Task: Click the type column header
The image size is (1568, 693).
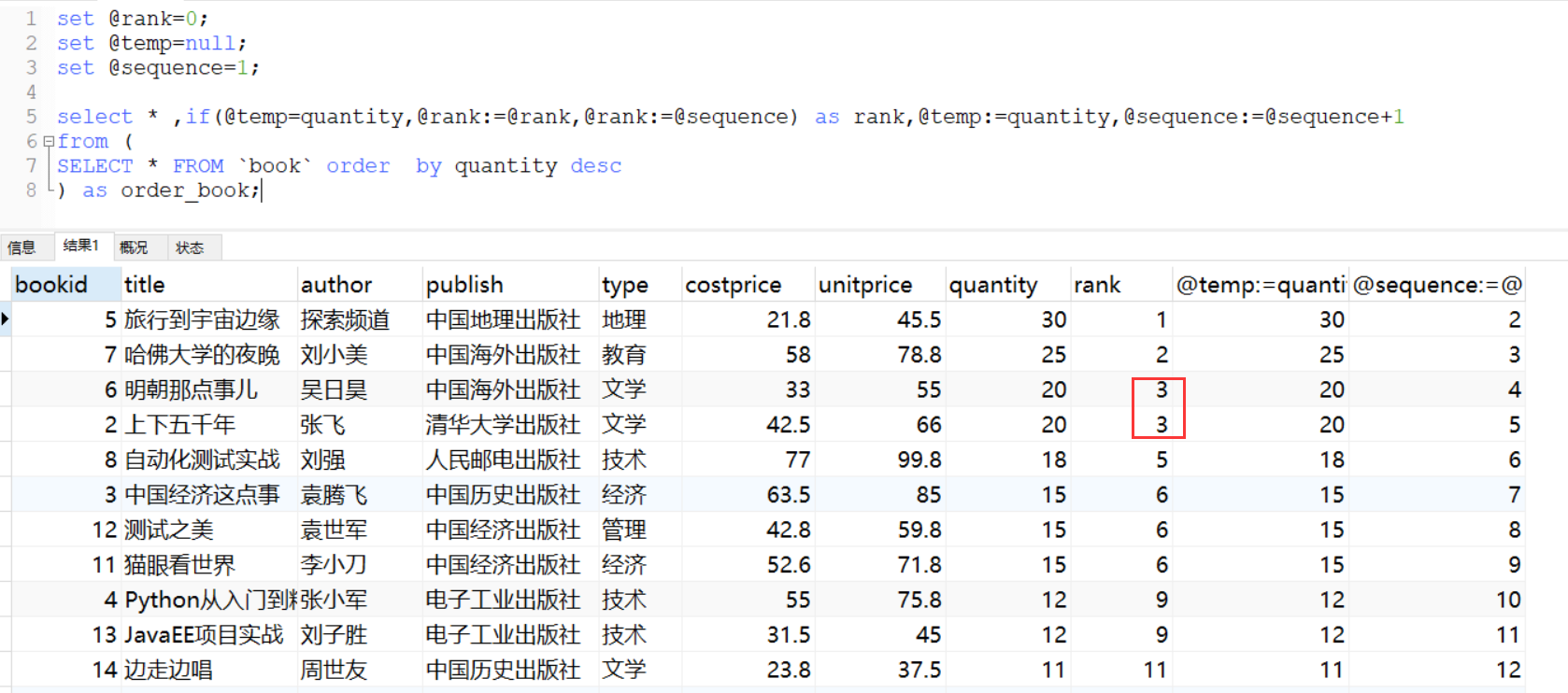Action: [x=639, y=285]
